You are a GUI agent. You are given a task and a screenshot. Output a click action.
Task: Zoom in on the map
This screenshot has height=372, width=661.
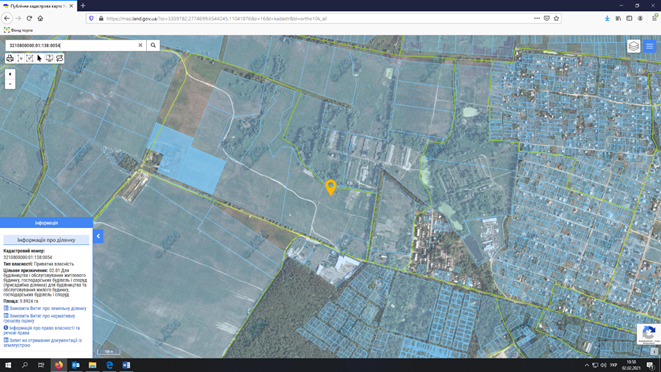click(10, 74)
